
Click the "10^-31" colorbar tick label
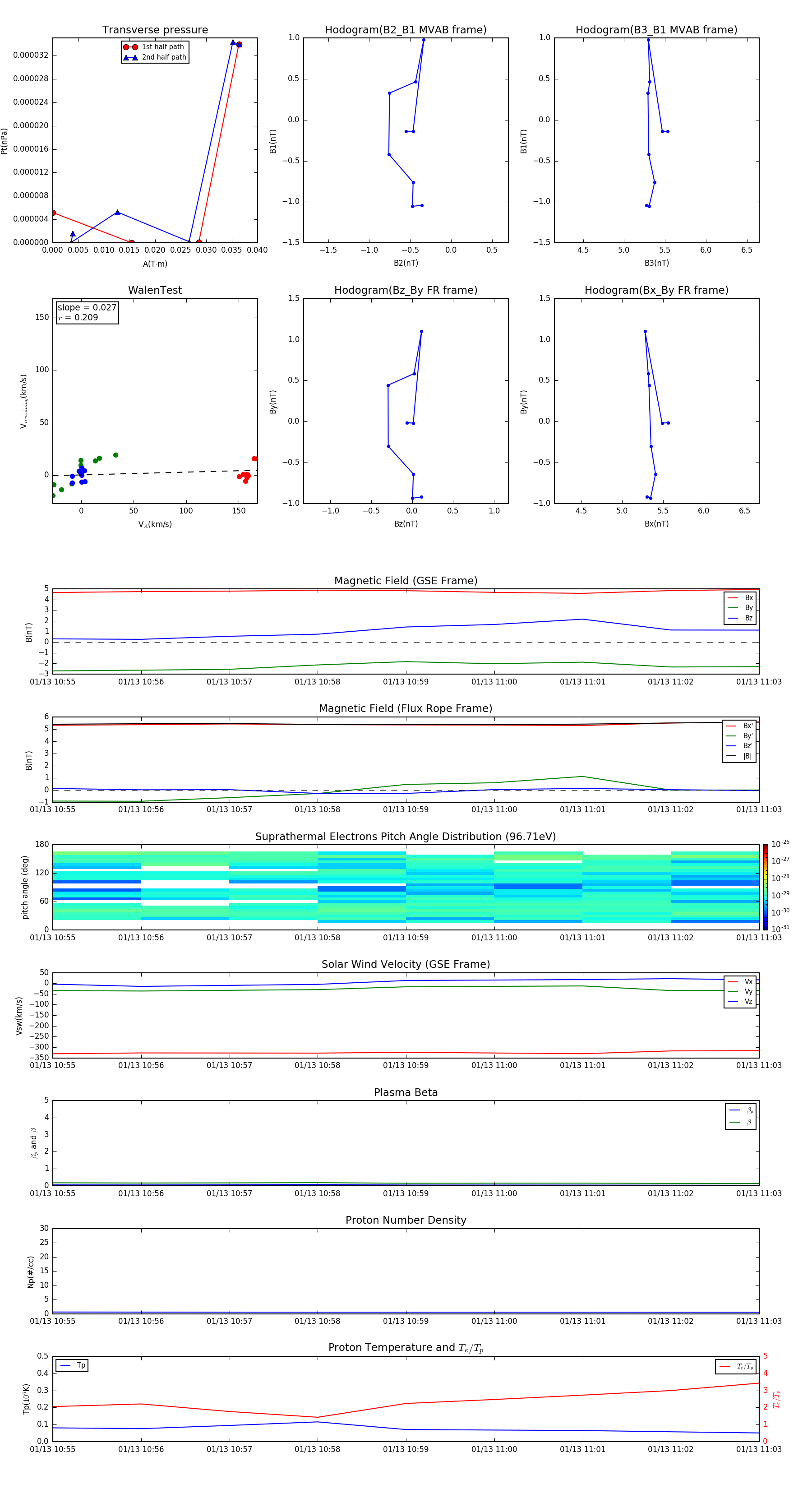pos(780,929)
